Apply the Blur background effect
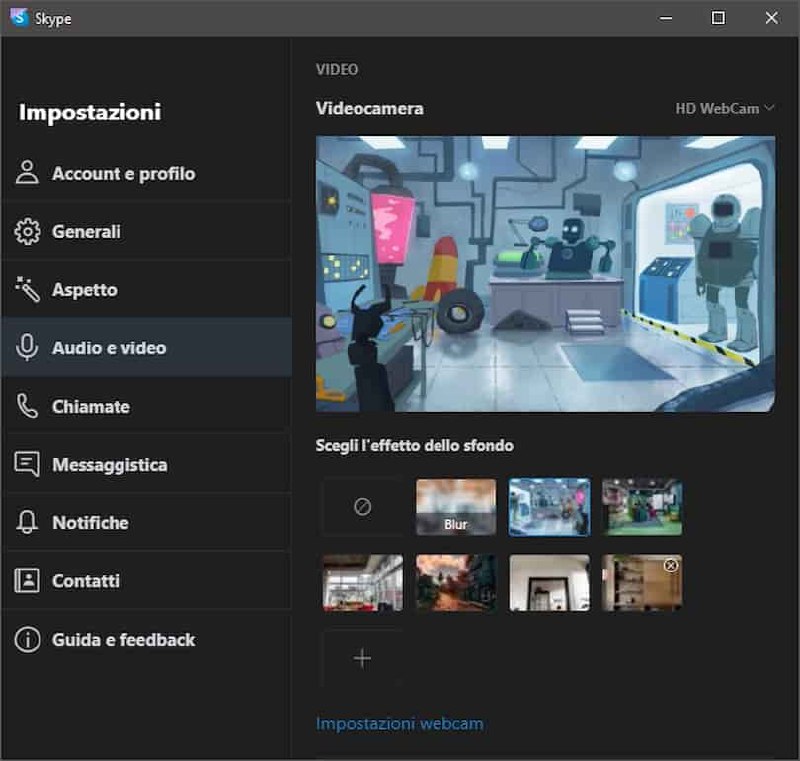Image resolution: width=800 pixels, height=761 pixels. pyautogui.click(x=456, y=507)
